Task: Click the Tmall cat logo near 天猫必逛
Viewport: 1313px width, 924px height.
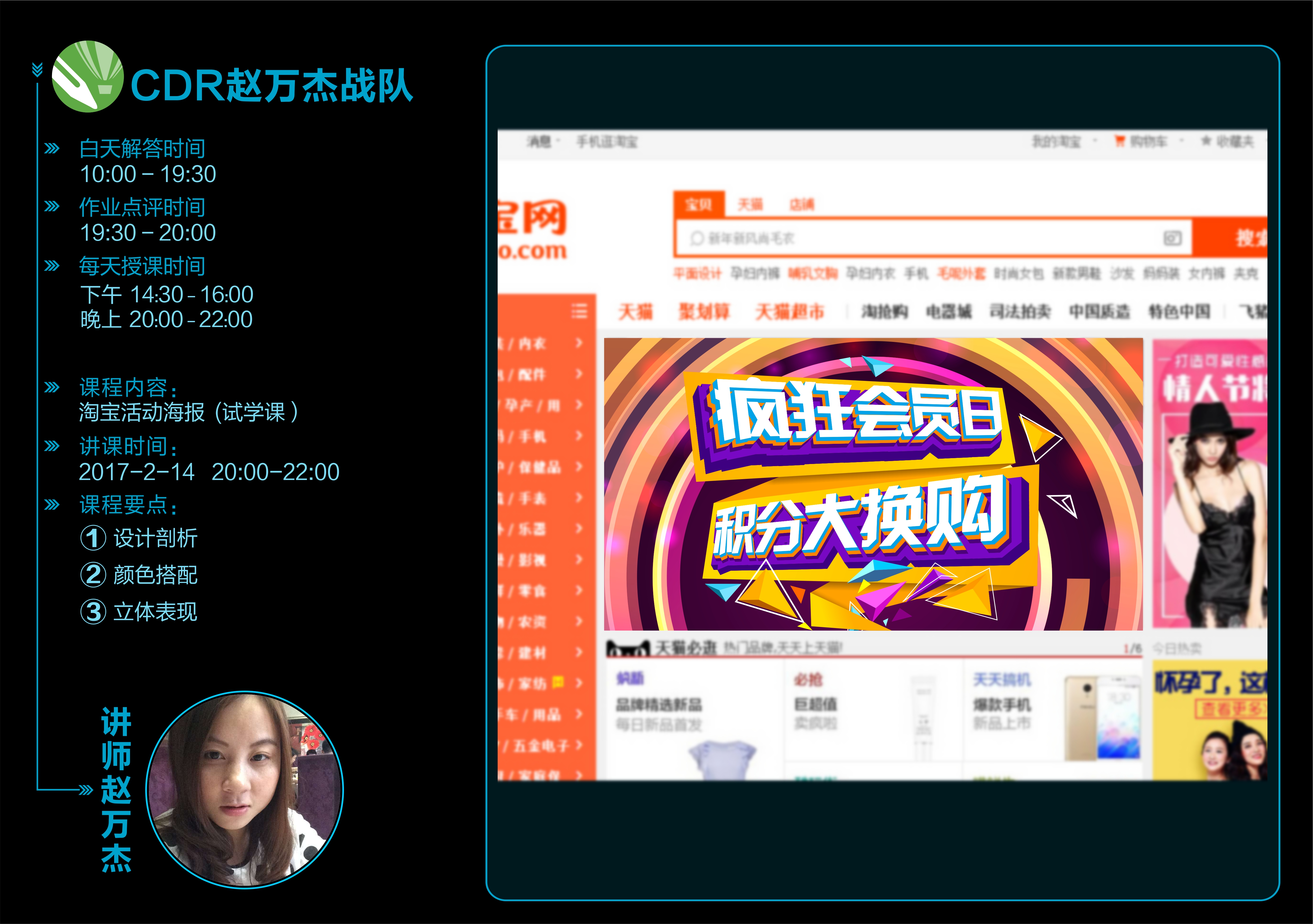Action: click(x=628, y=648)
